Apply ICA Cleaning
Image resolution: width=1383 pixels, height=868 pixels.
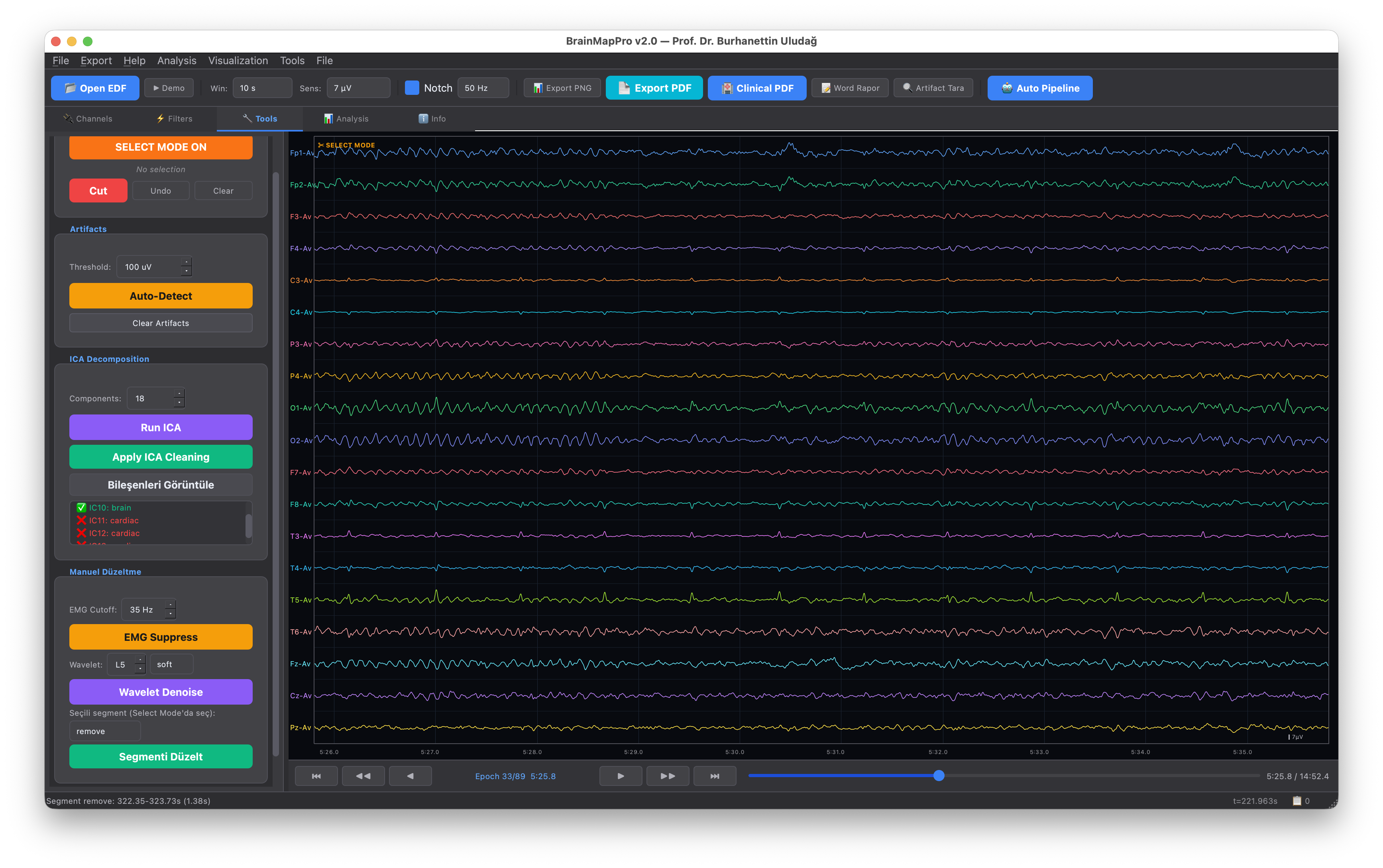[x=161, y=457]
